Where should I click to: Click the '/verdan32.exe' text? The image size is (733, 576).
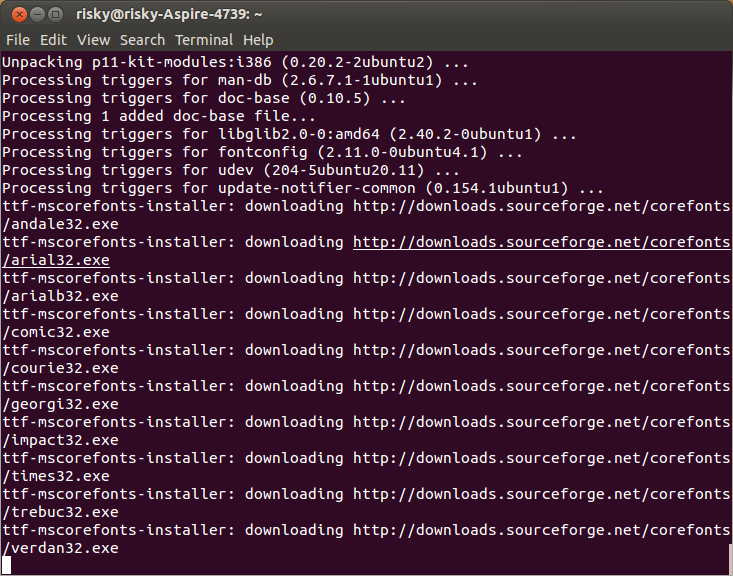(x=60, y=548)
